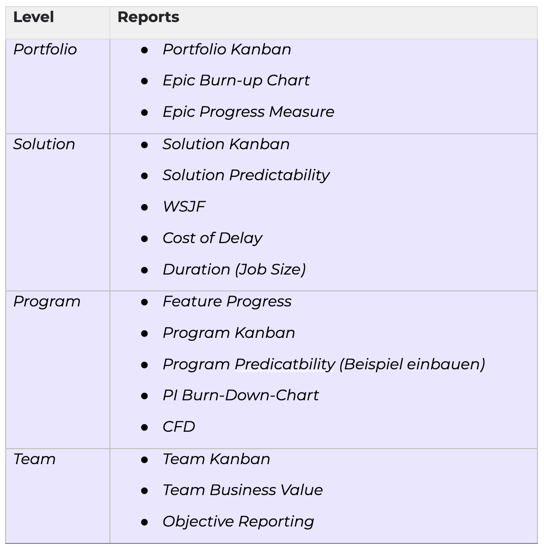Screen dimensions: 544x550
Task: Click Duration (Job Size) text
Action: pyautogui.click(x=234, y=270)
